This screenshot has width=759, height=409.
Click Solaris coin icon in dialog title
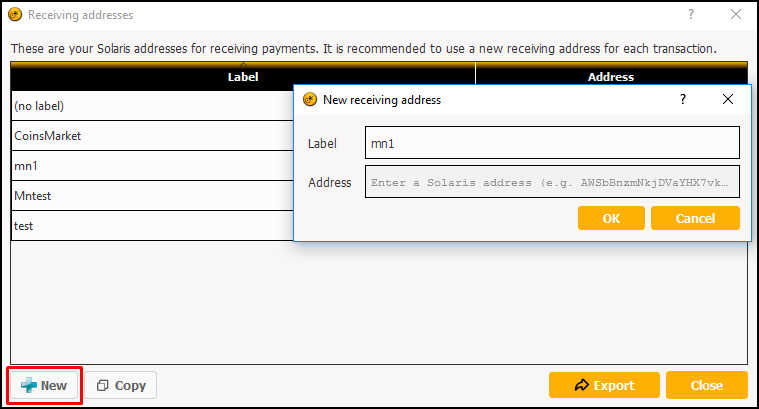pyautogui.click(x=310, y=100)
